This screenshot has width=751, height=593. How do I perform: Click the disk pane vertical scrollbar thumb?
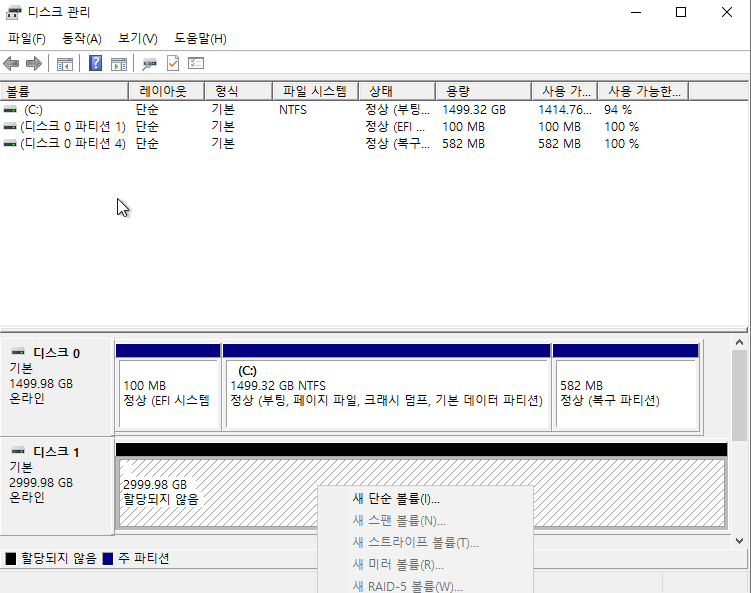coord(739,395)
